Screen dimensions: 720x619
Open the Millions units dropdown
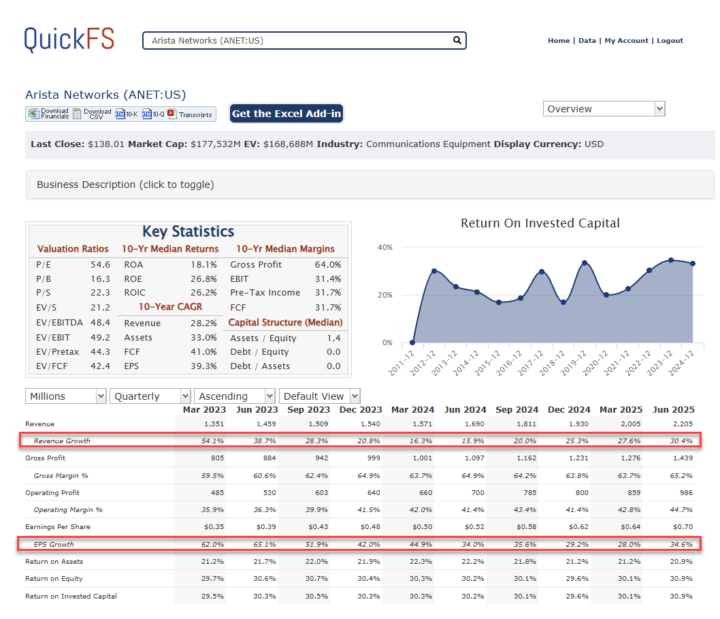click(x=66, y=396)
